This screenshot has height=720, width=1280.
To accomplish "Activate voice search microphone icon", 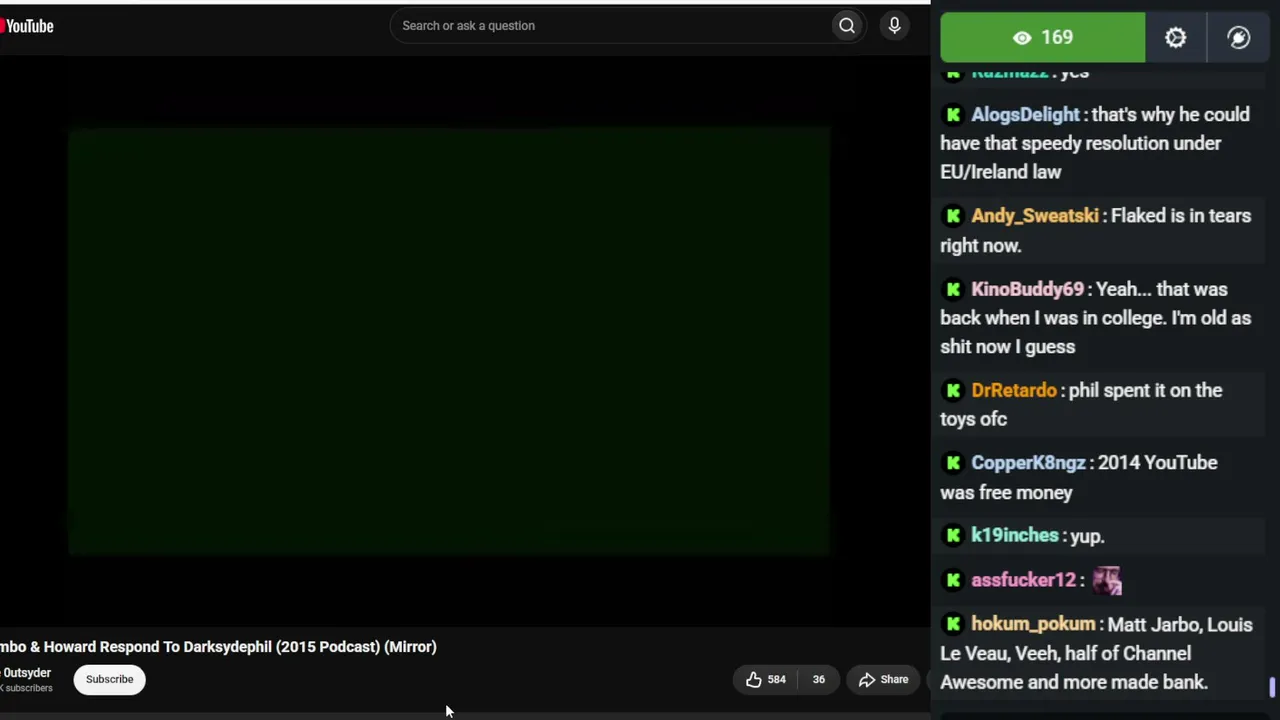I will click(895, 26).
